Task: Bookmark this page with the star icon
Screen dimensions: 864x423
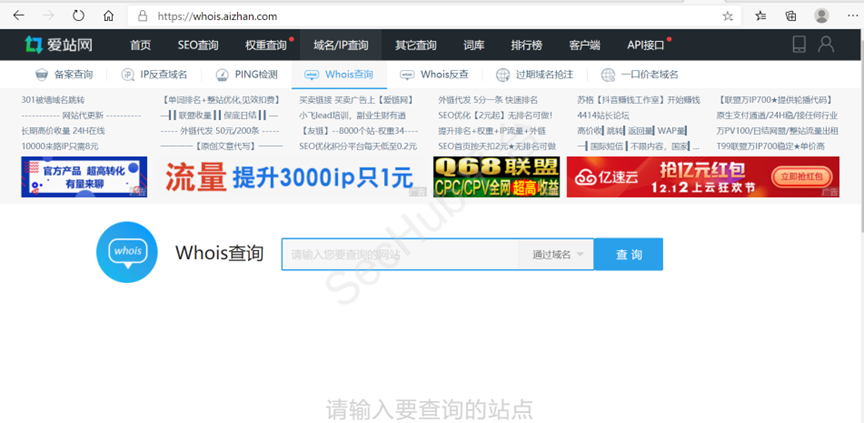Action: [728, 16]
